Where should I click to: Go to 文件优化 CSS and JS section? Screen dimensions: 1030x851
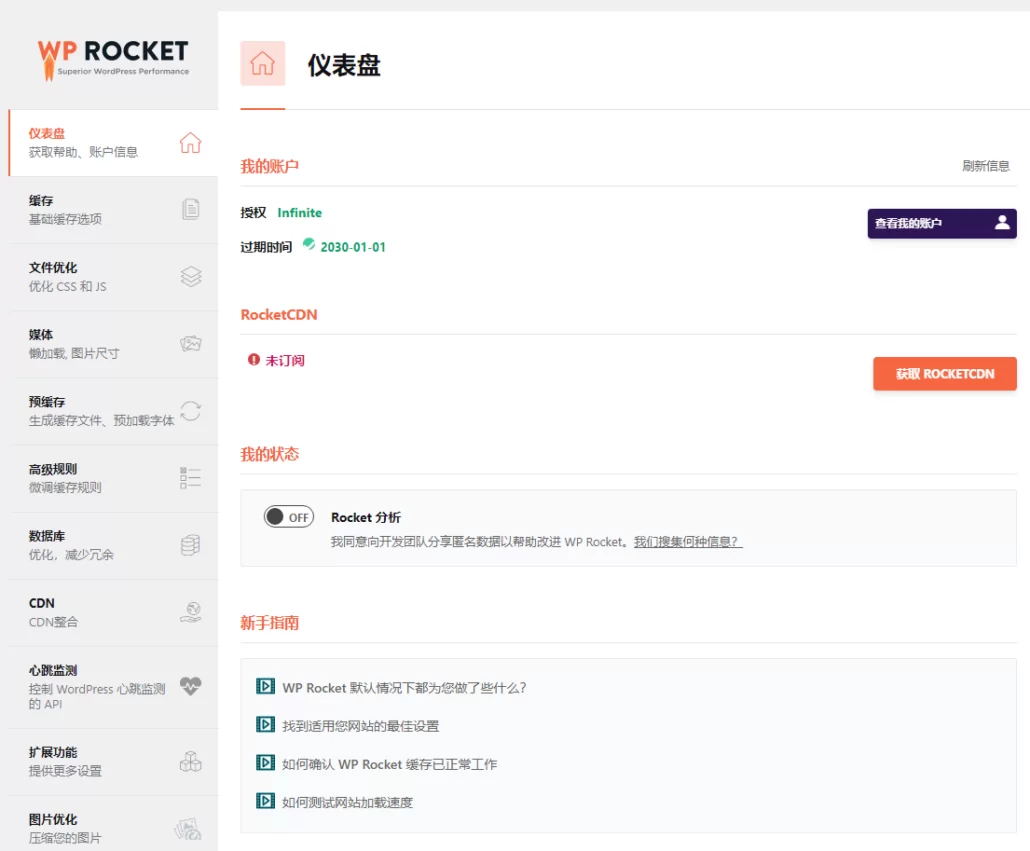pyautogui.click(x=113, y=276)
